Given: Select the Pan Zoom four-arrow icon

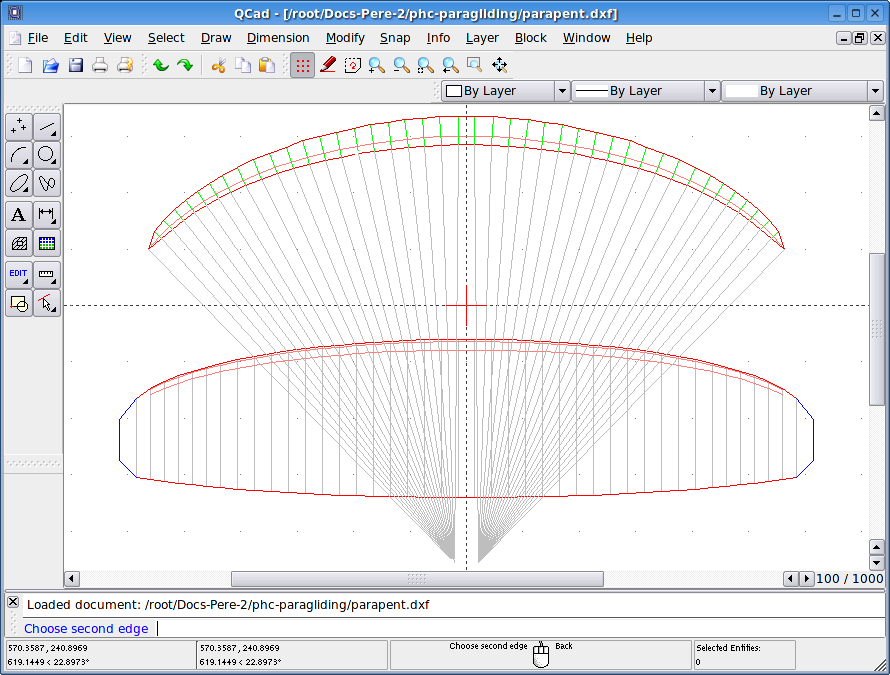Looking at the screenshot, I should [499, 65].
